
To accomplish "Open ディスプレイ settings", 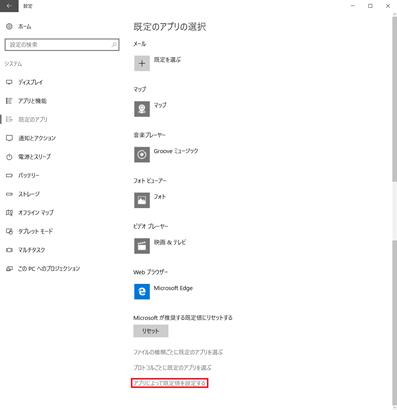I will tap(30, 82).
